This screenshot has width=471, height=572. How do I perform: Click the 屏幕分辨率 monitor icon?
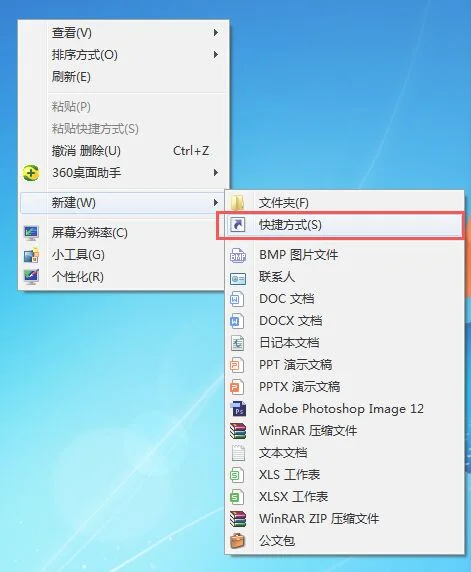click(31, 233)
